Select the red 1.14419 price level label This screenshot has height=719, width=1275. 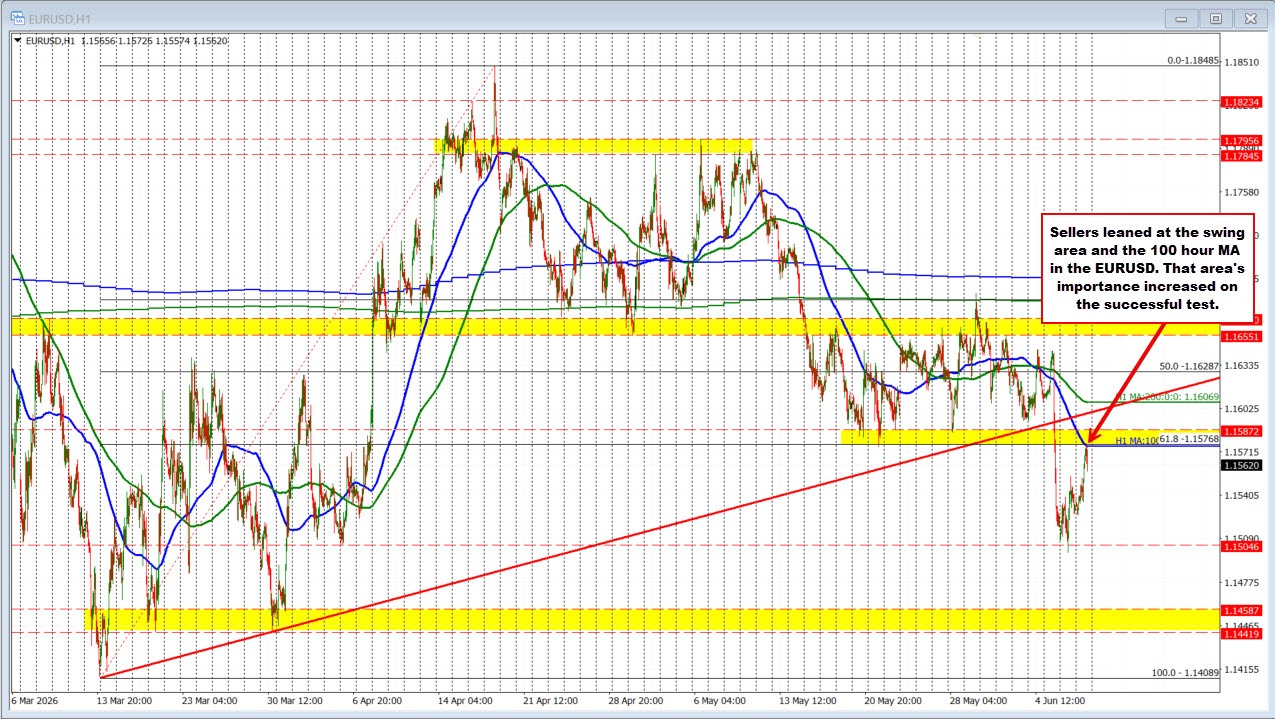tap(1241, 633)
